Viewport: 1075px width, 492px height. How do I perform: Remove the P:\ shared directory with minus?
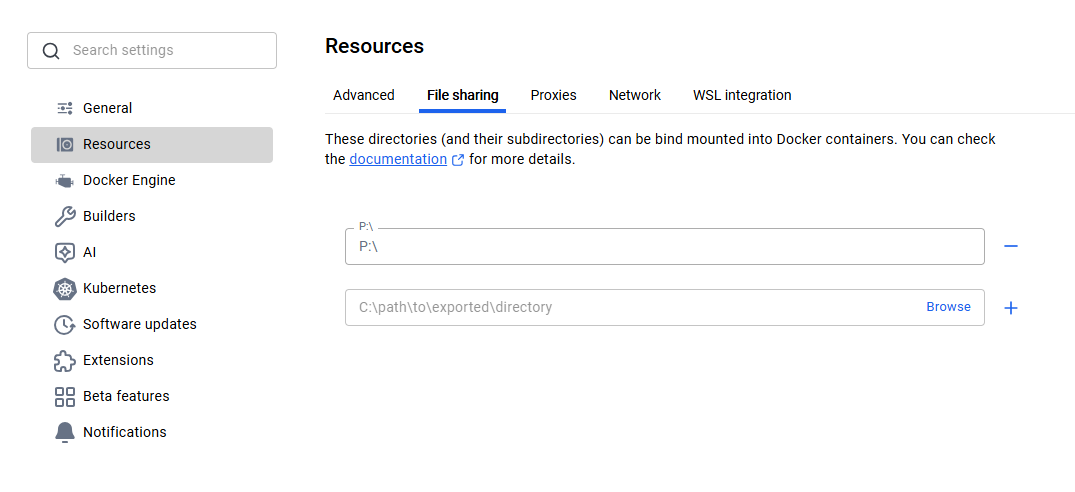coord(1011,246)
